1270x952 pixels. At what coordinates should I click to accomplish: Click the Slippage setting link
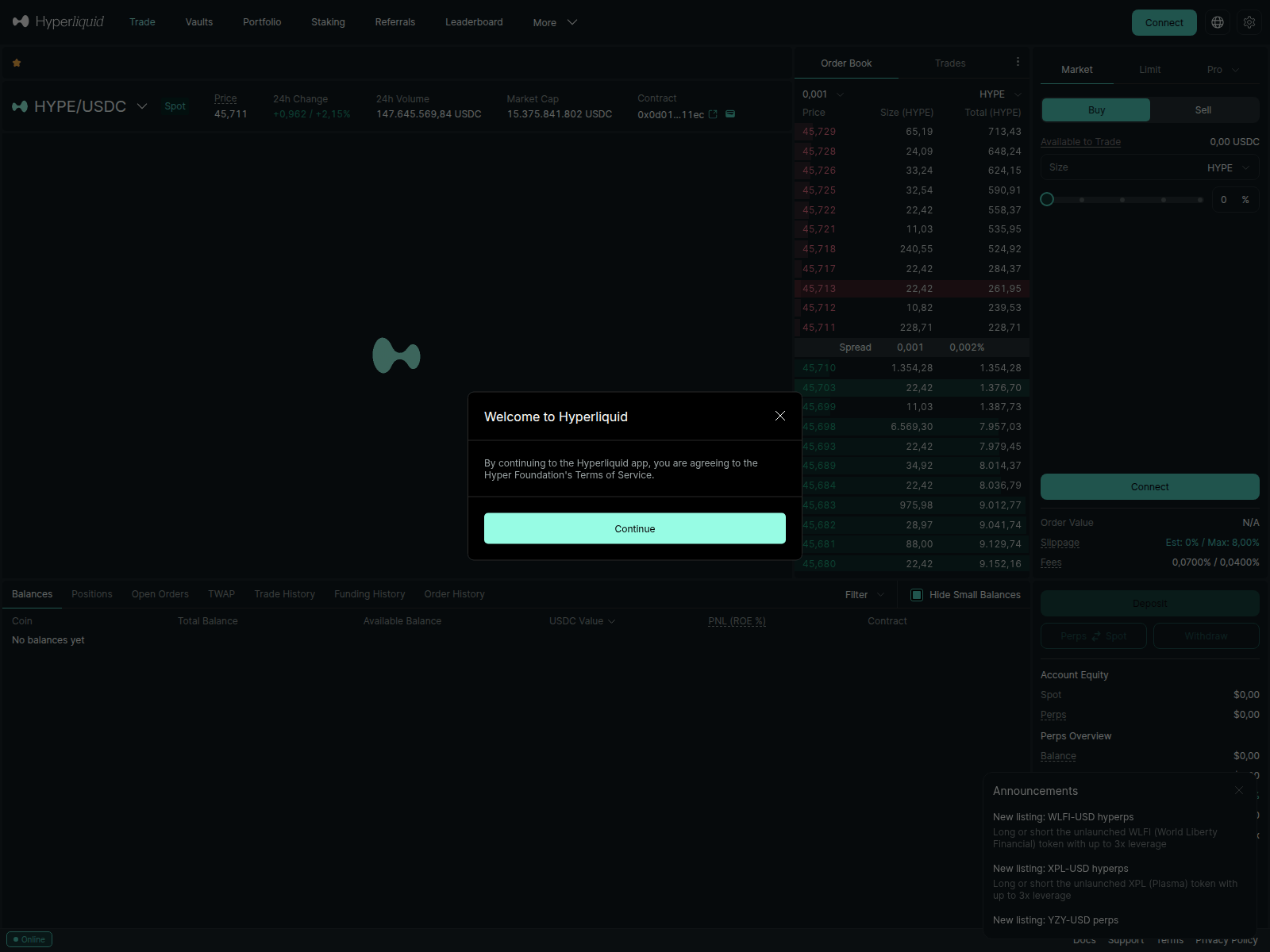point(1060,543)
